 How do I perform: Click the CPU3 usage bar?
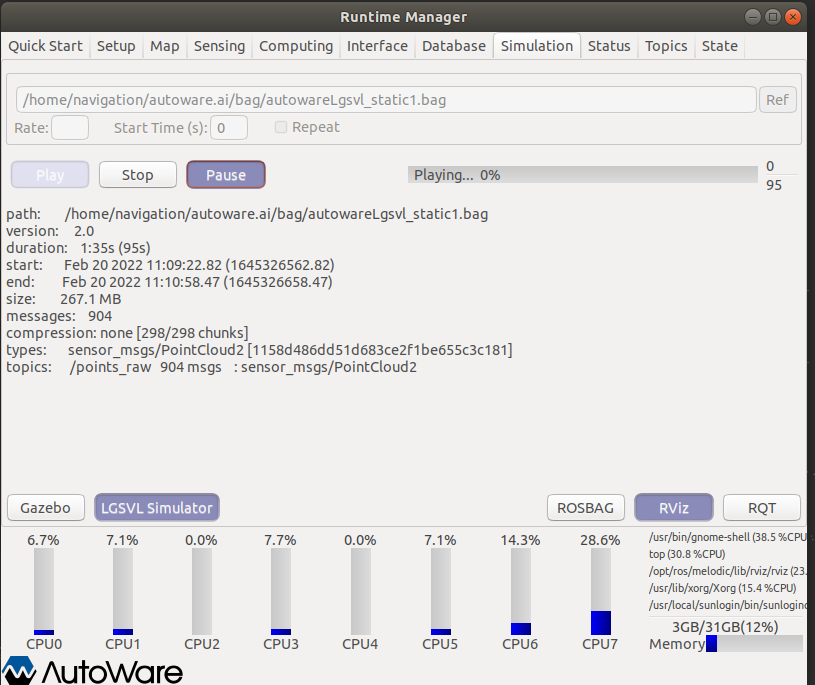pos(281,591)
